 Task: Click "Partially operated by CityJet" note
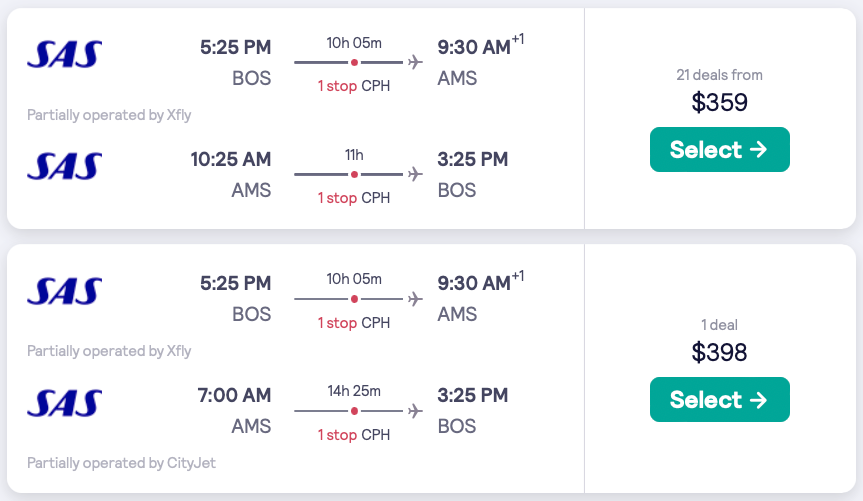[x=121, y=463]
